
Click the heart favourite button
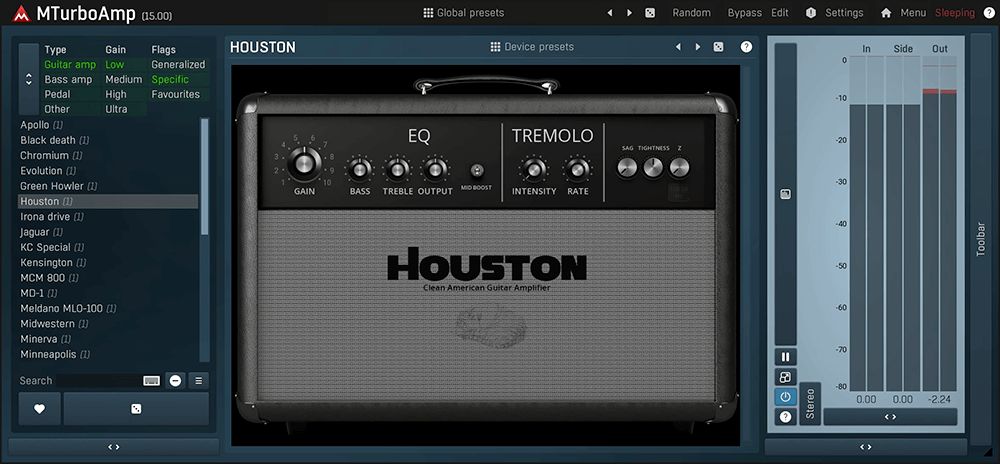coord(40,409)
